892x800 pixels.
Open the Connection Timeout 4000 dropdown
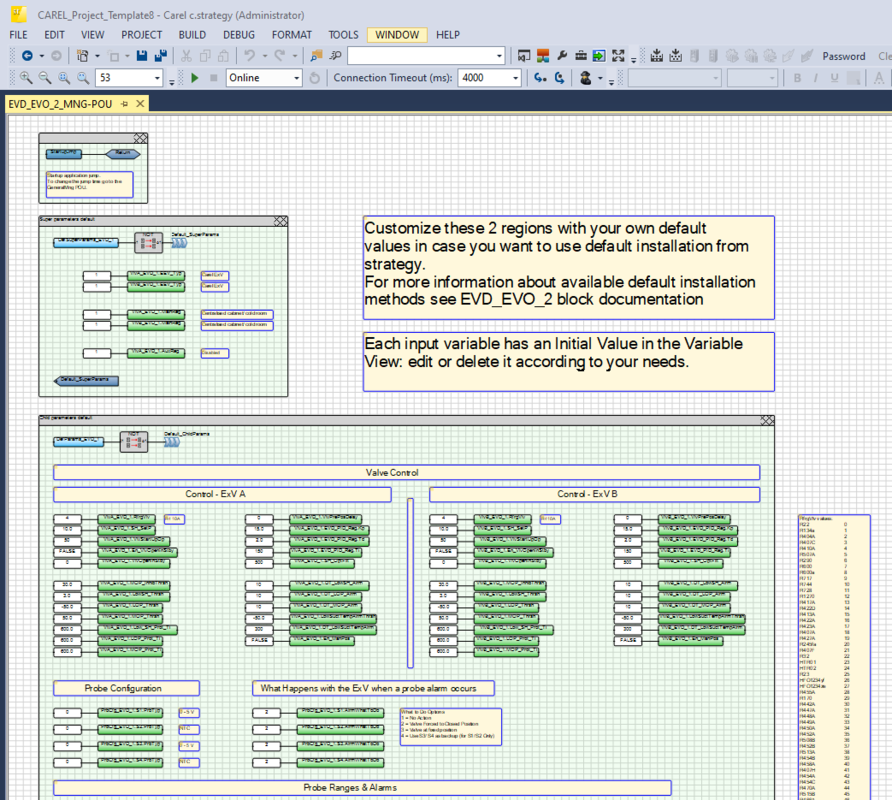pos(515,78)
